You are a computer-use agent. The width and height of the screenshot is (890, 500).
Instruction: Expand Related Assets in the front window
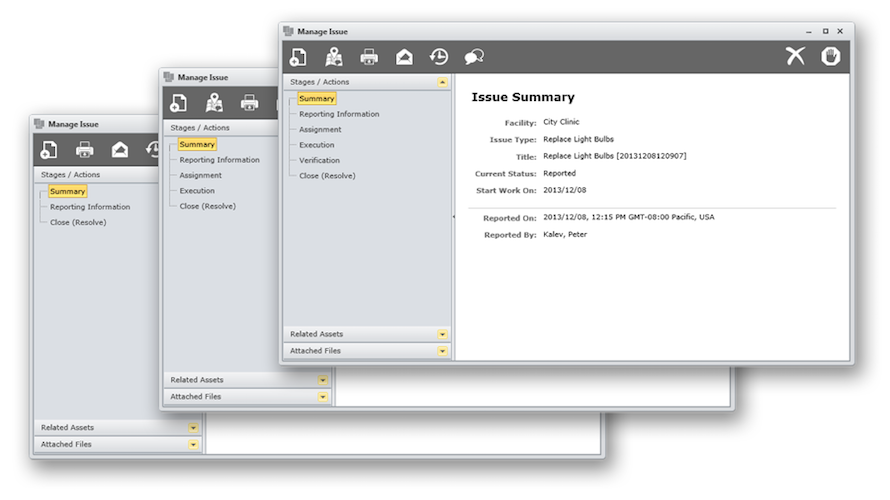[x=442, y=334]
